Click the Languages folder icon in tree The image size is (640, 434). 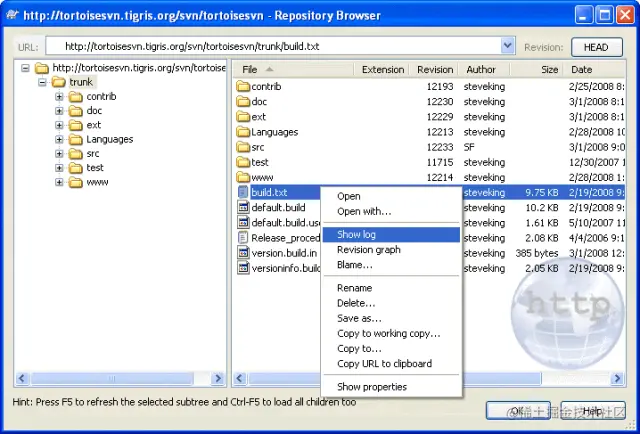(76, 139)
